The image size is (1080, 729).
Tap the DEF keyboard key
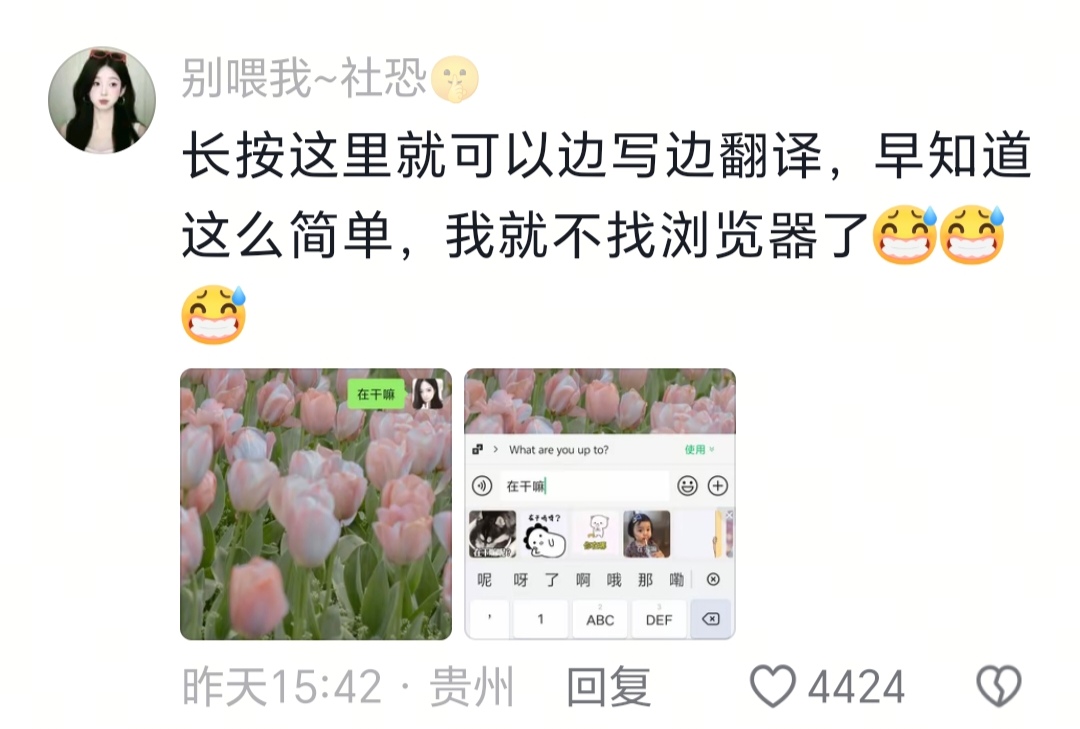pos(659,619)
